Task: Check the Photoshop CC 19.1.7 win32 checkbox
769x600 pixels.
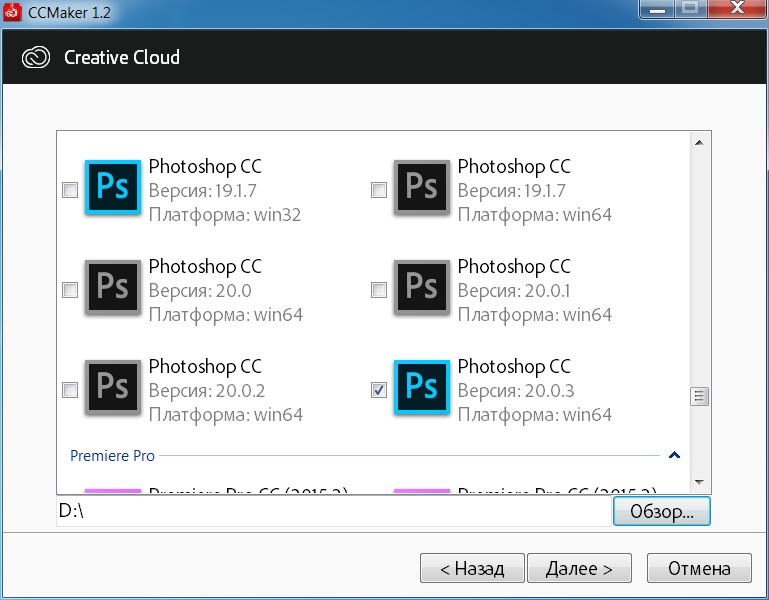Action: [70, 190]
